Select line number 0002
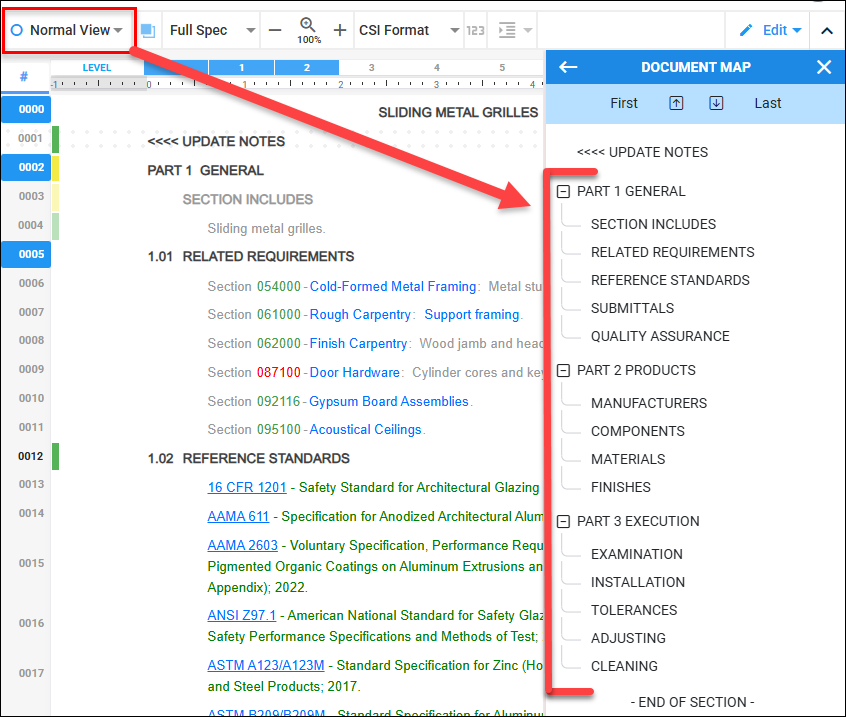The height and width of the screenshot is (717, 846). [x=26, y=167]
